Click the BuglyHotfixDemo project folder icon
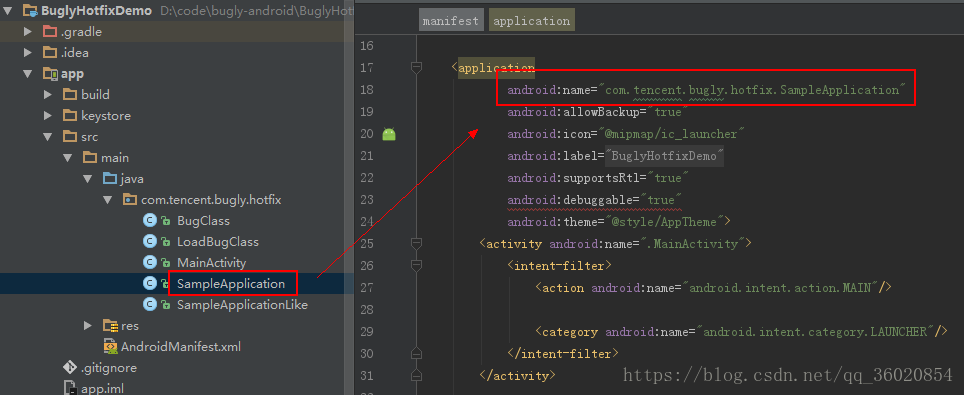964x395 pixels. [x=30, y=10]
